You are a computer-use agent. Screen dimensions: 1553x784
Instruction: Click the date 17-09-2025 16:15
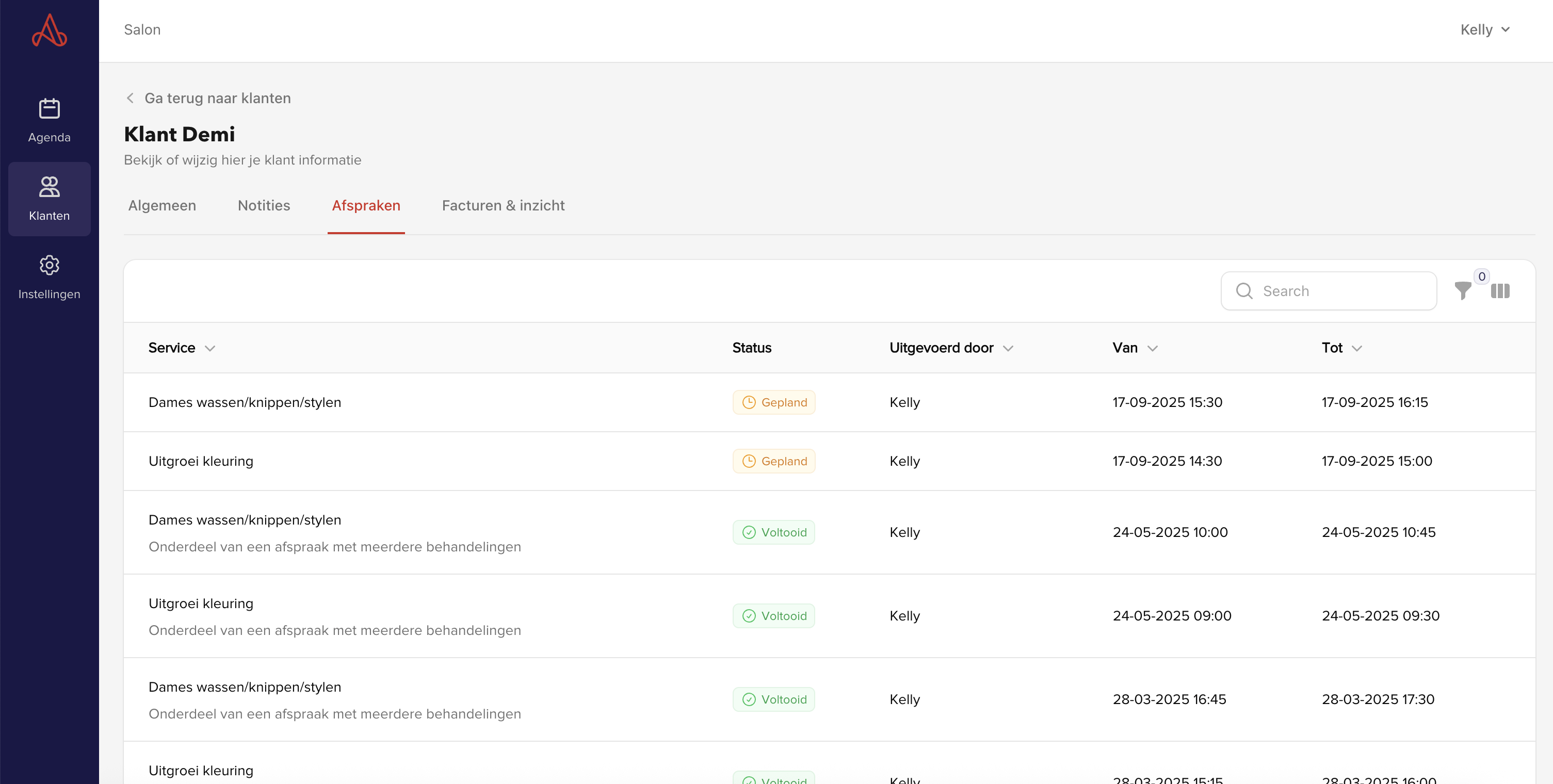1374,402
